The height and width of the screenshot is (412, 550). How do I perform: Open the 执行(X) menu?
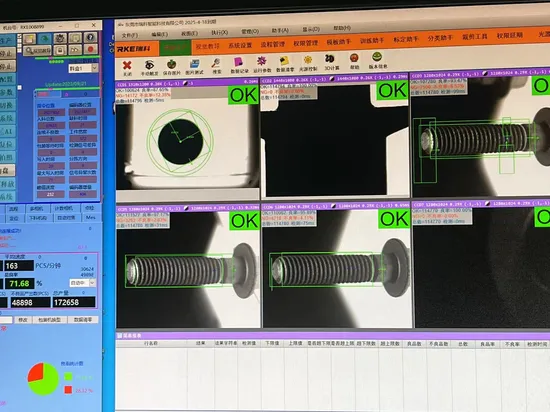pos(220,33)
